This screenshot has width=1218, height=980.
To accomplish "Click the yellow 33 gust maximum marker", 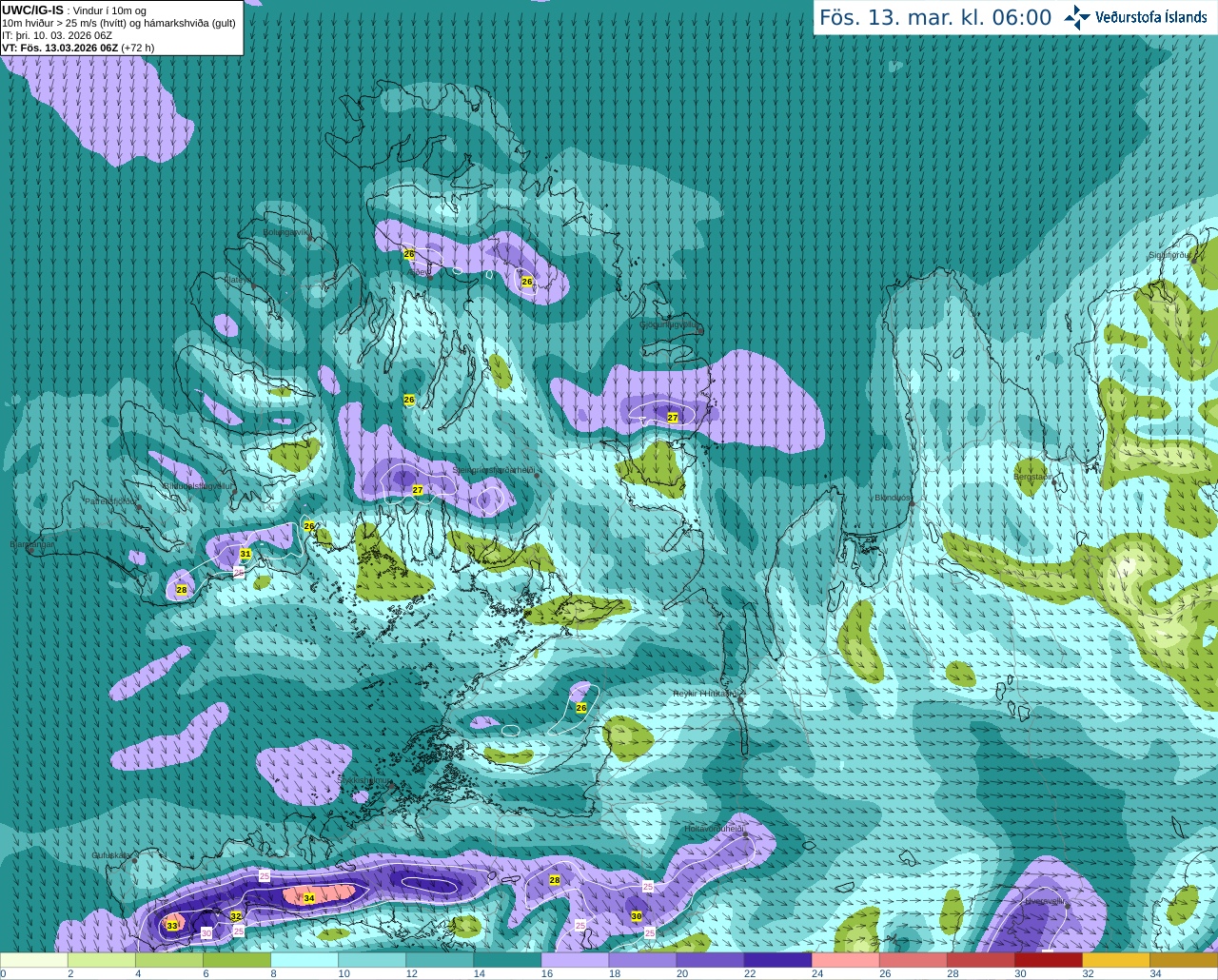I will tap(172, 925).
